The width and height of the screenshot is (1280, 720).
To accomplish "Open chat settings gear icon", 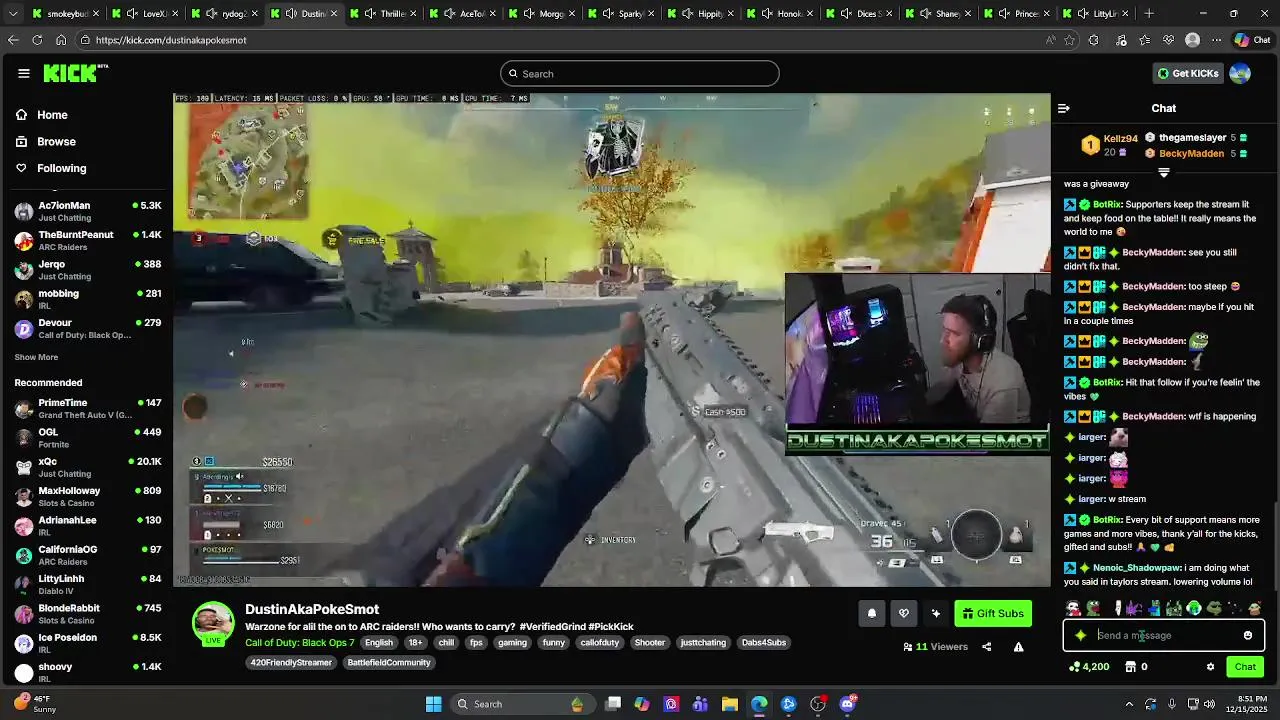I will point(1210,667).
